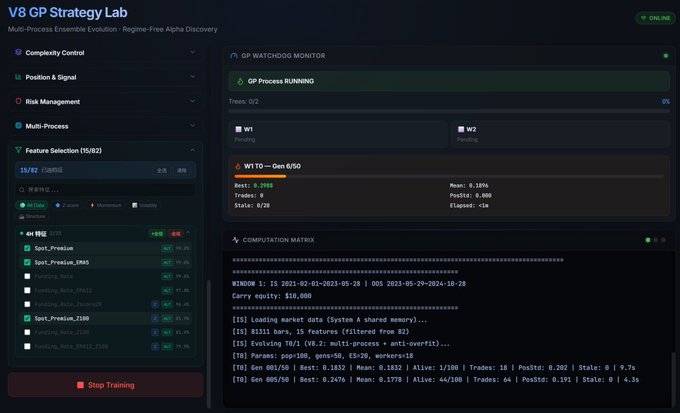Screen dimensions: 680x413
Task: Click the flame icon beside W1 T0
Action: [237, 166]
